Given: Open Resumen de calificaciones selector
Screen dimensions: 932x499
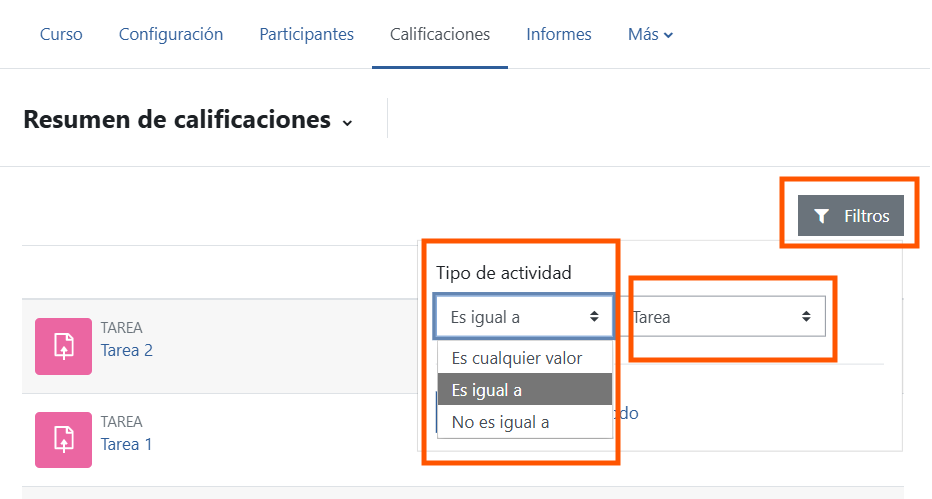Looking at the screenshot, I should [188, 119].
